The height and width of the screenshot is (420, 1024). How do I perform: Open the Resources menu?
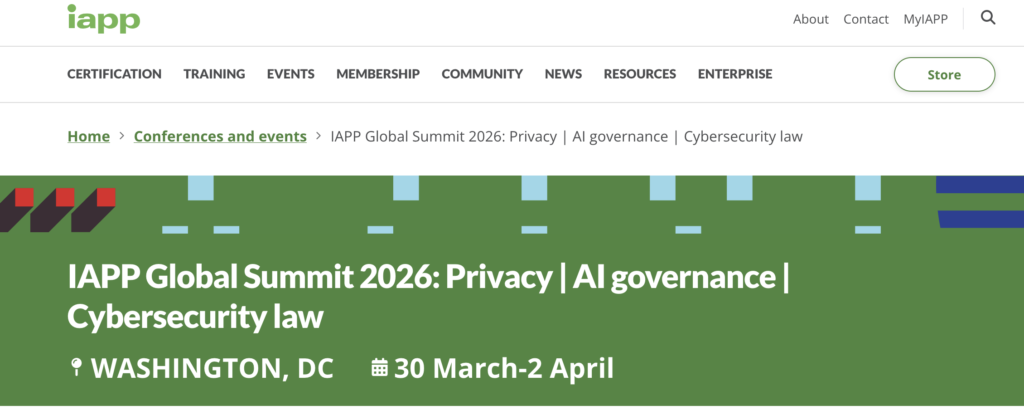pyautogui.click(x=640, y=74)
